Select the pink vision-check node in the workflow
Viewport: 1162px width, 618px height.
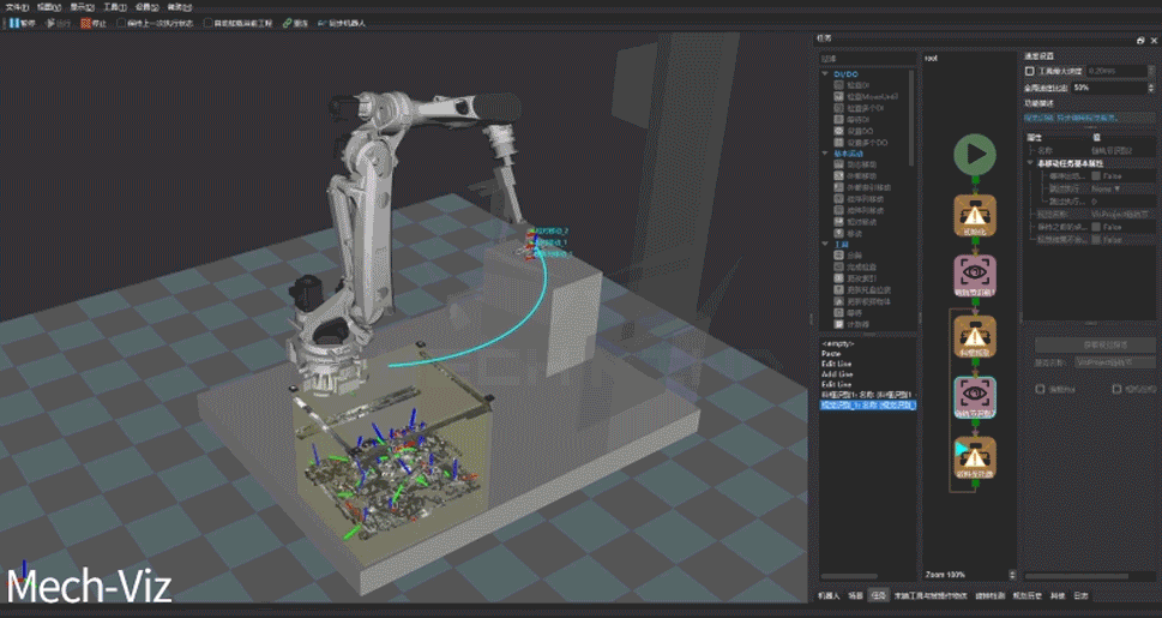pyautogui.click(x=976, y=270)
